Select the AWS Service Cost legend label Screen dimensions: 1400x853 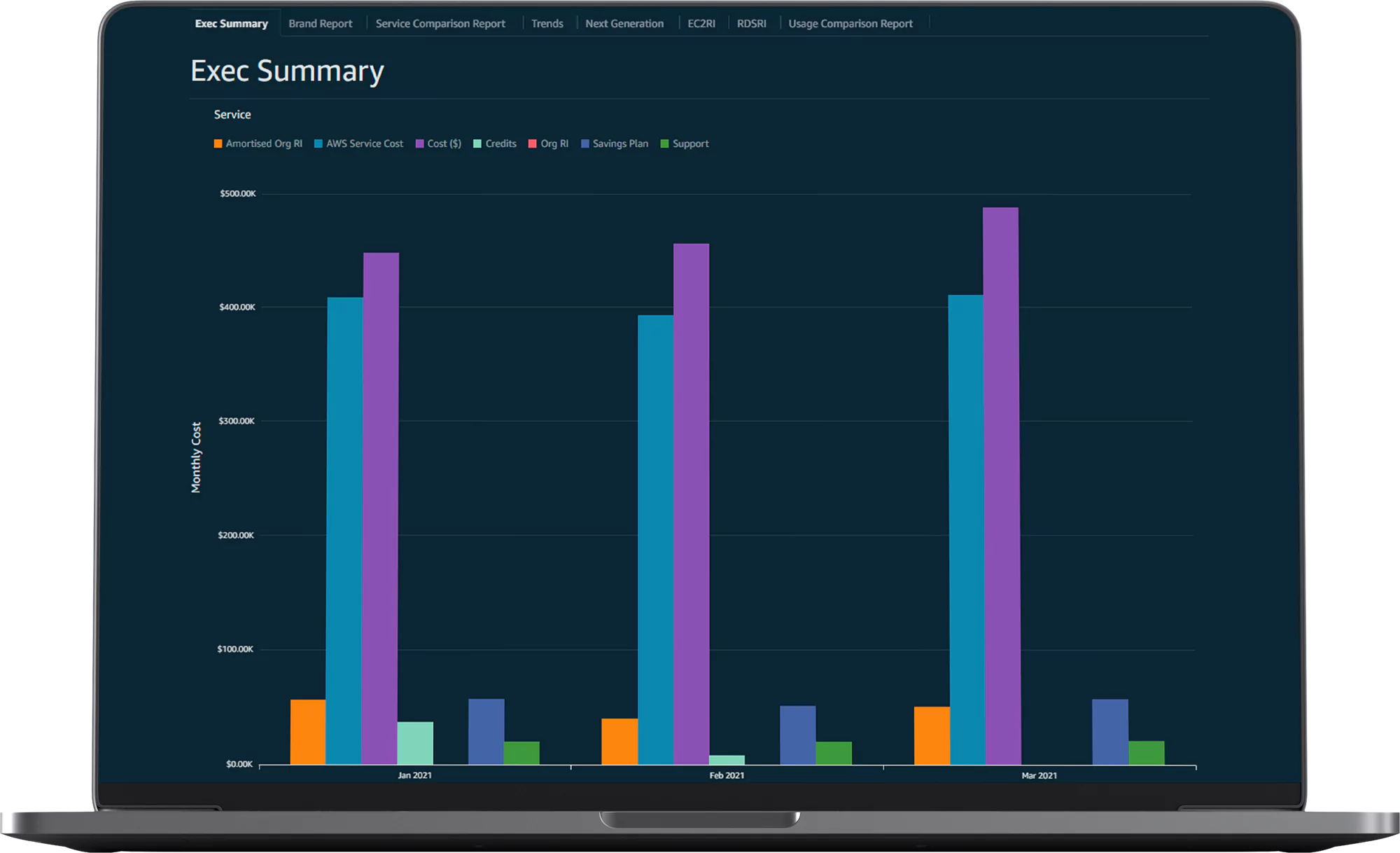pyautogui.click(x=365, y=144)
